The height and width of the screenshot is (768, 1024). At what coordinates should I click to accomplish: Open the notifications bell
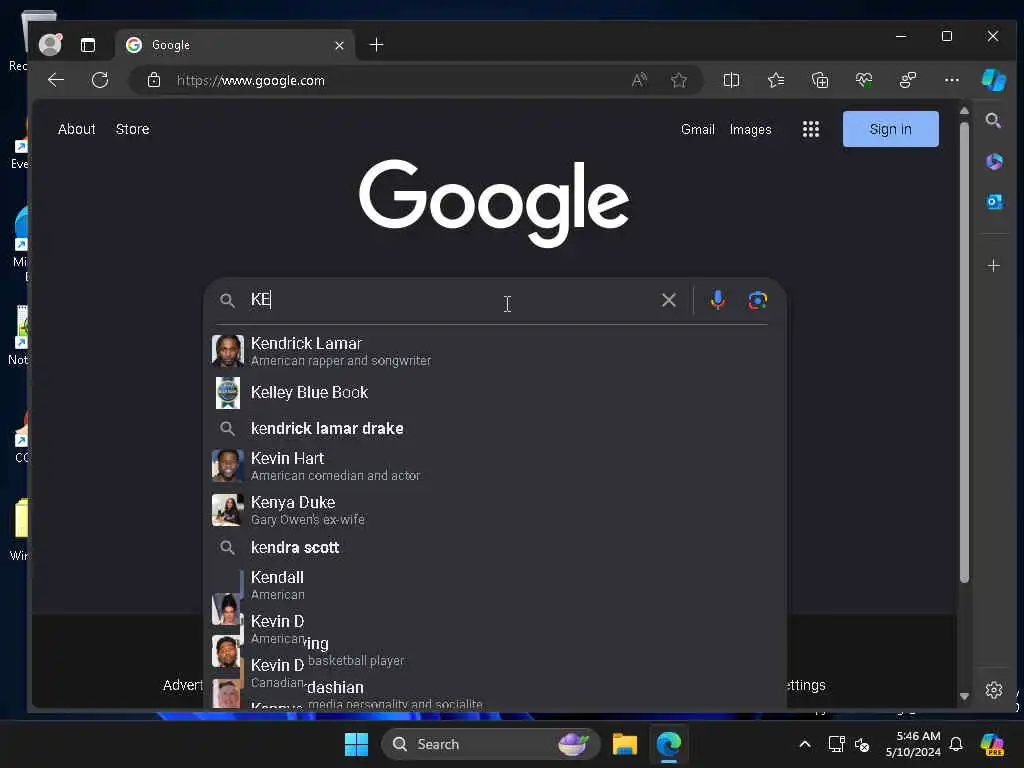pyautogui.click(x=955, y=744)
